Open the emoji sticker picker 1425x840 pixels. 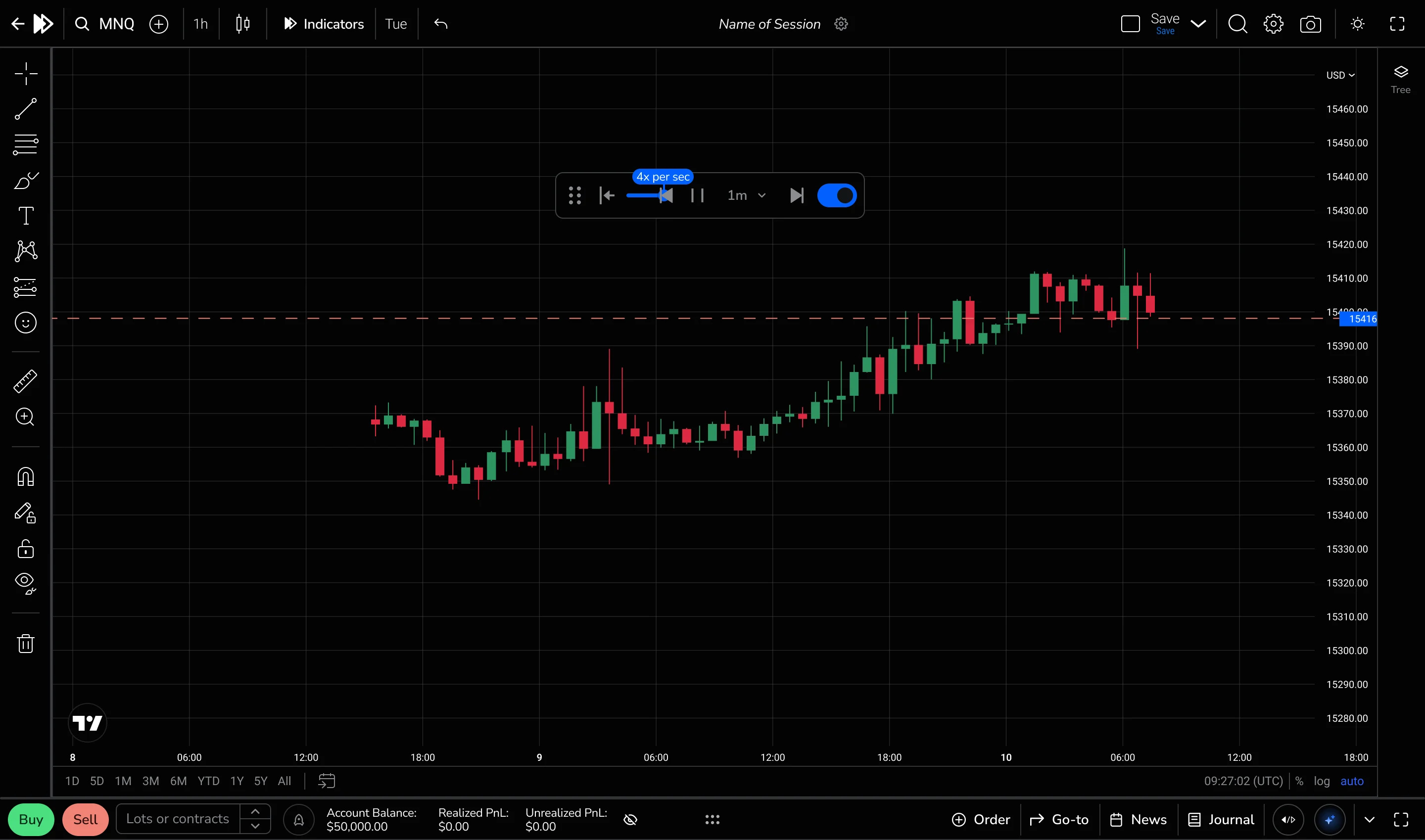point(25,323)
